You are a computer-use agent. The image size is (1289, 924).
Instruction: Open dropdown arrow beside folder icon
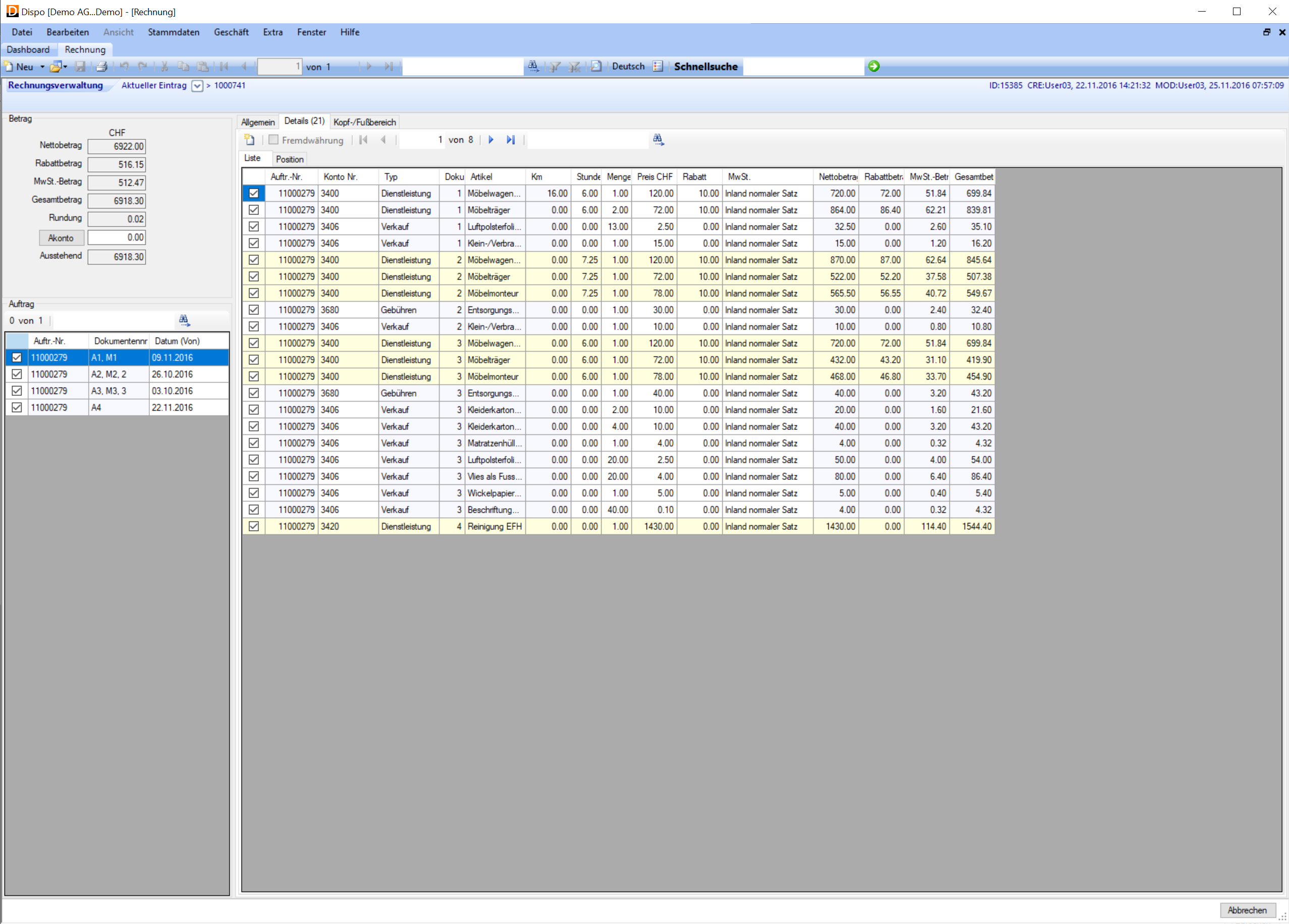tap(65, 67)
